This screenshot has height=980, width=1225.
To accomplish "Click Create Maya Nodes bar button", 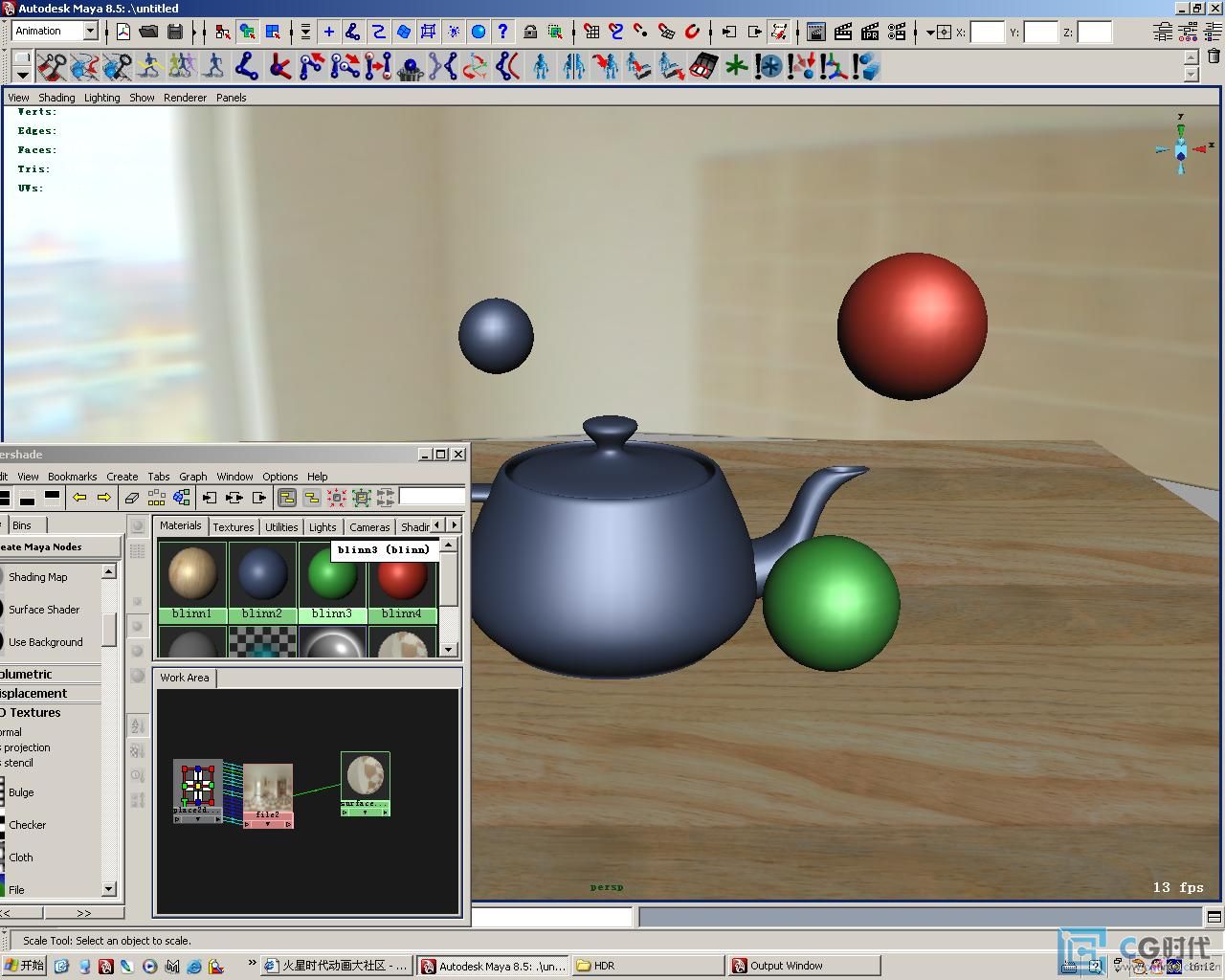I will [59, 547].
